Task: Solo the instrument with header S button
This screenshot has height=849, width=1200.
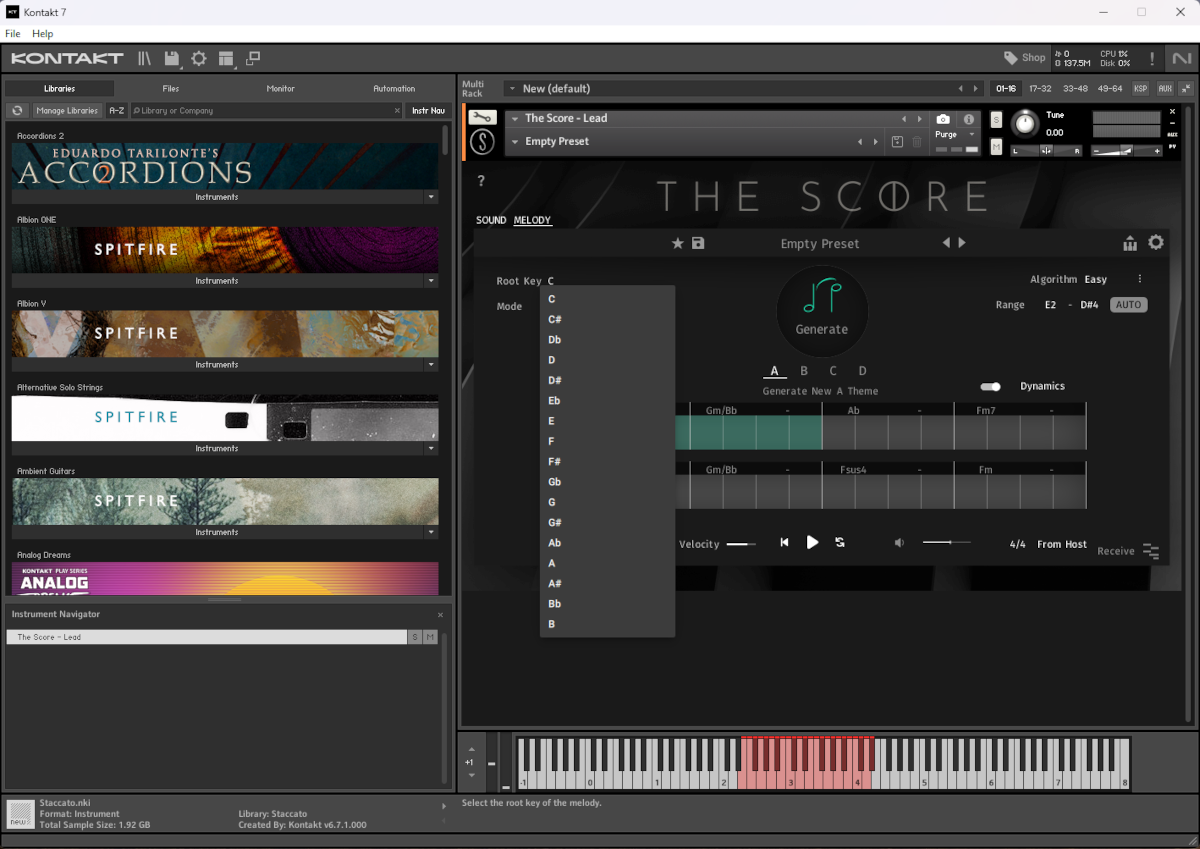Action: tap(996, 120)
